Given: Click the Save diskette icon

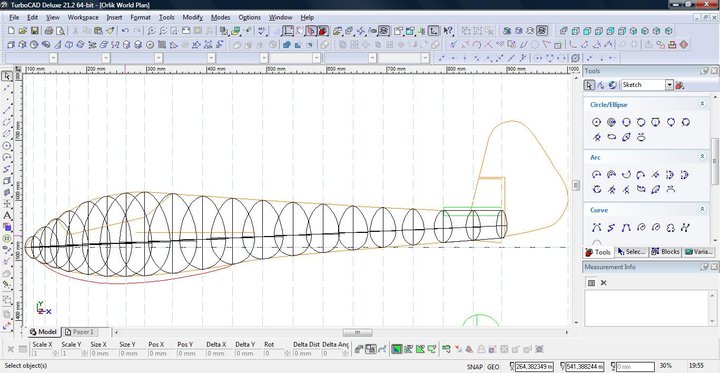Looking at the screenshot, I should (34, 31).
